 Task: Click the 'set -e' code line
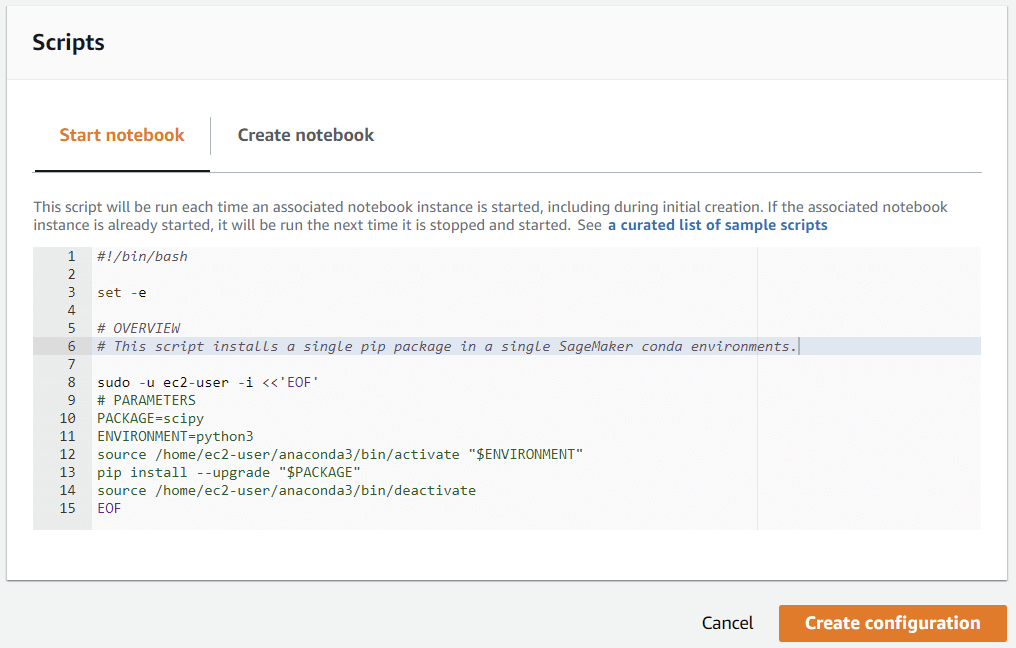pos(123,292)
